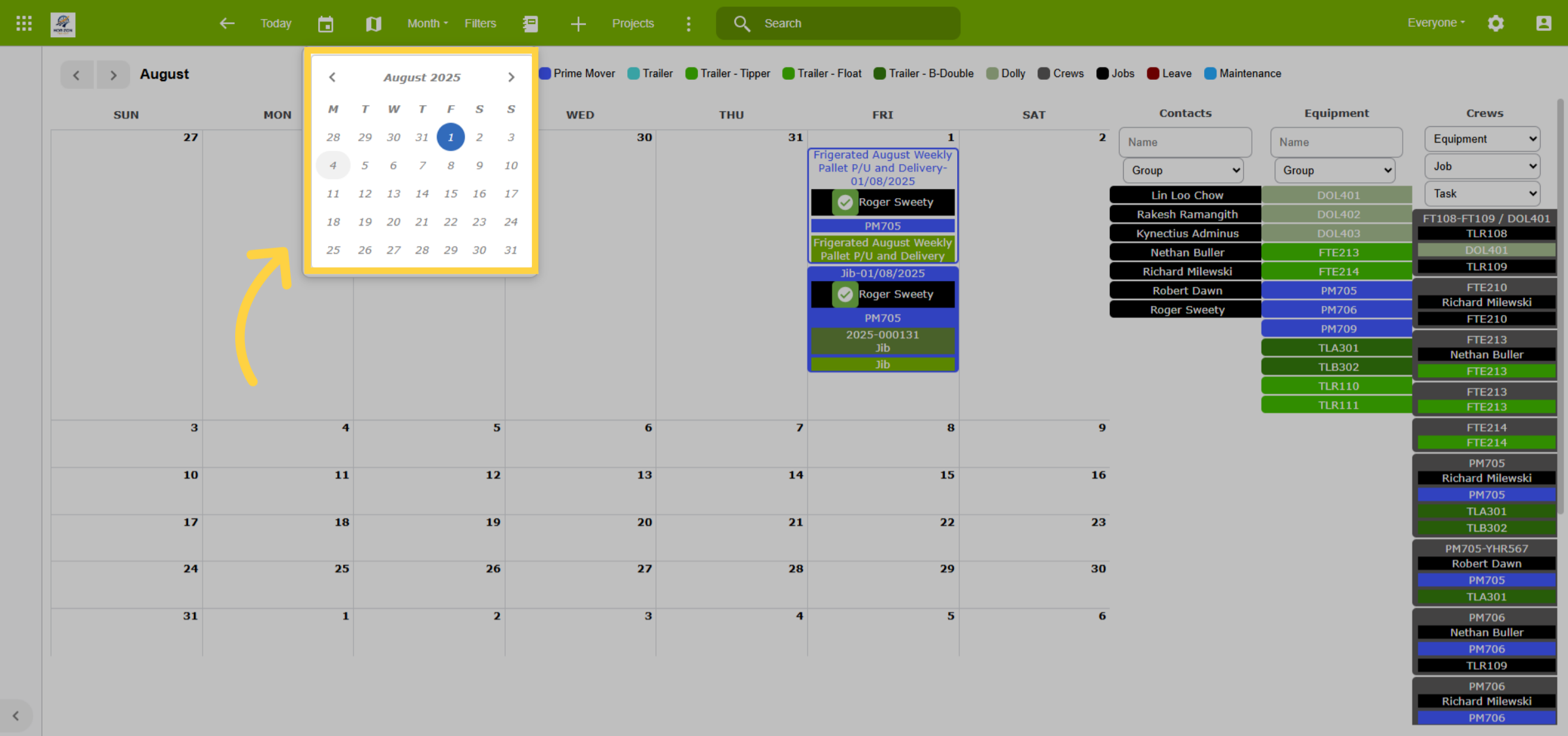The image size is (1568, 736).
Task: Click August 13 cell in main calendar
Action: [580, 491]
